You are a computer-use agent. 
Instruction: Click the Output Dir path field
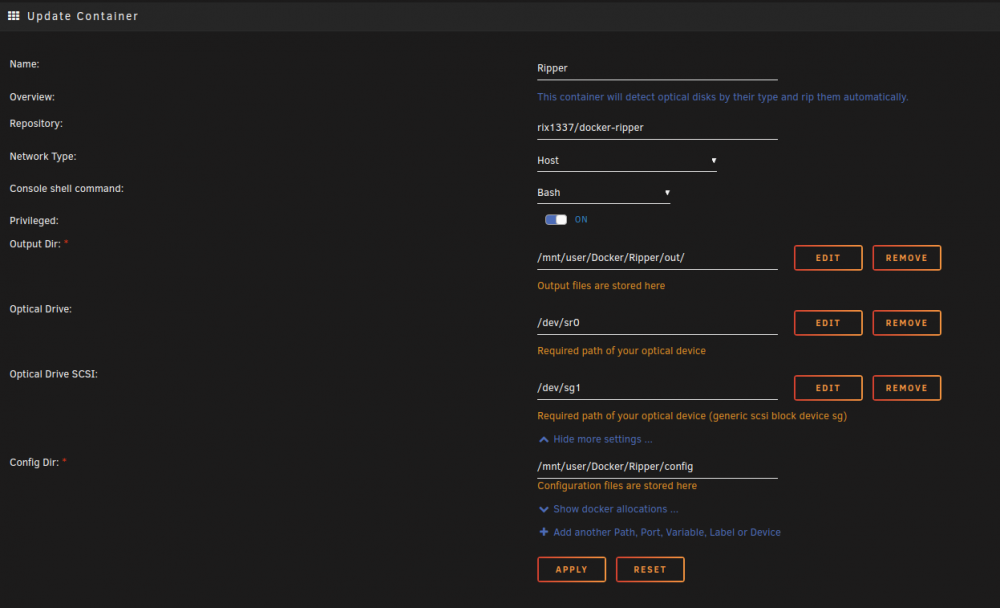click(657, 258)
